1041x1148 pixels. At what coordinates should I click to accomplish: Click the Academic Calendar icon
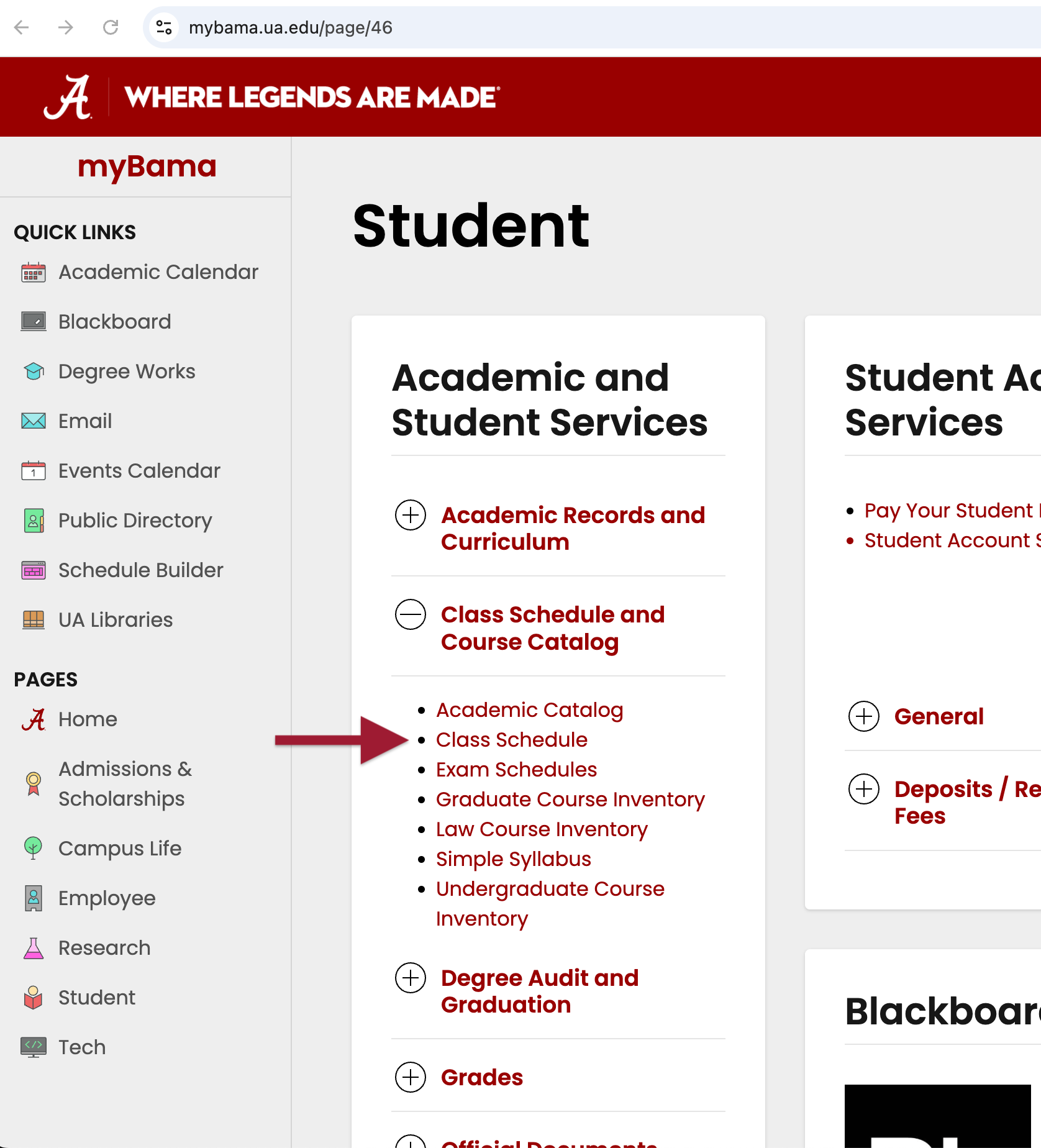click(34, 272)
